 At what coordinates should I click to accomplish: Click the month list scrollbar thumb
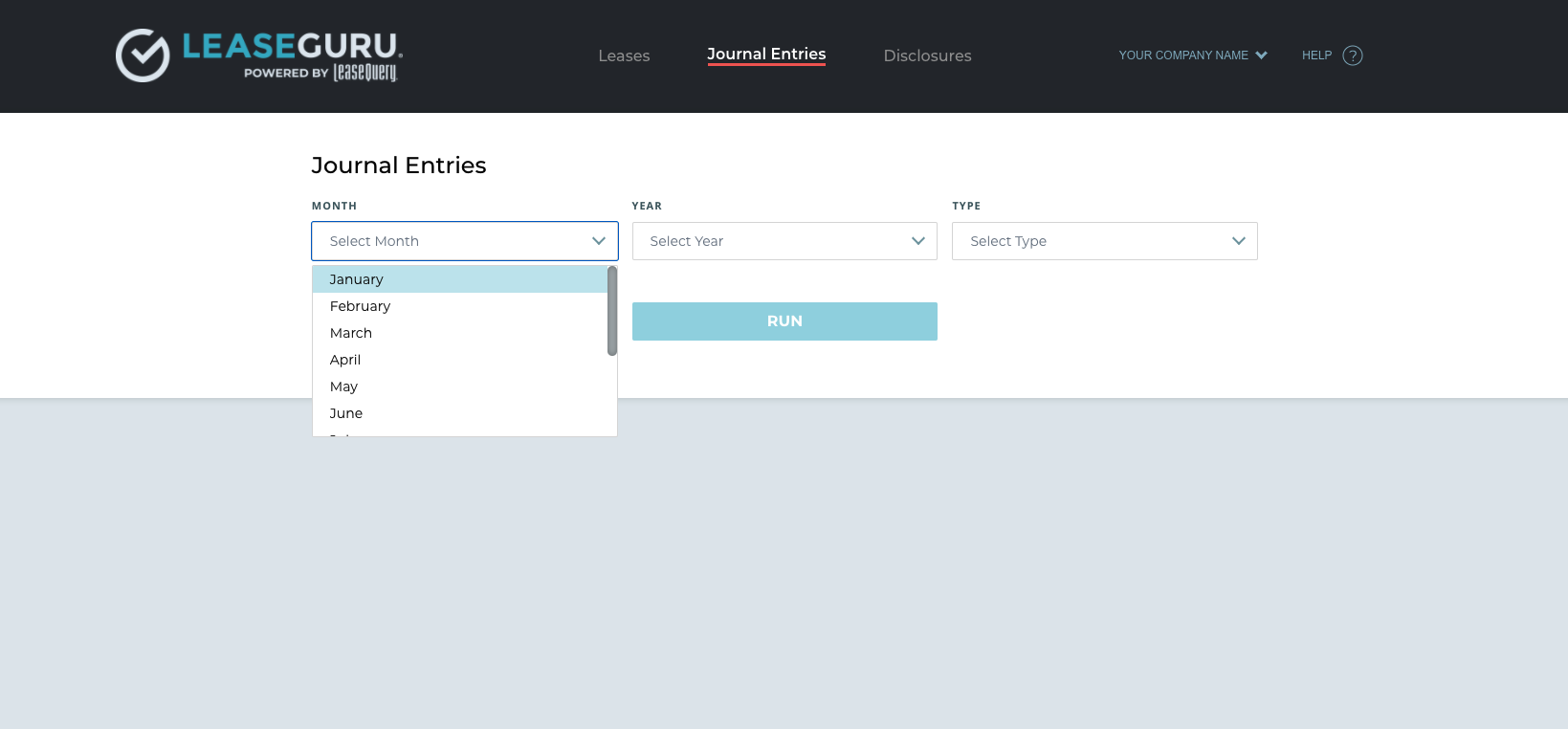click(612, 311)
